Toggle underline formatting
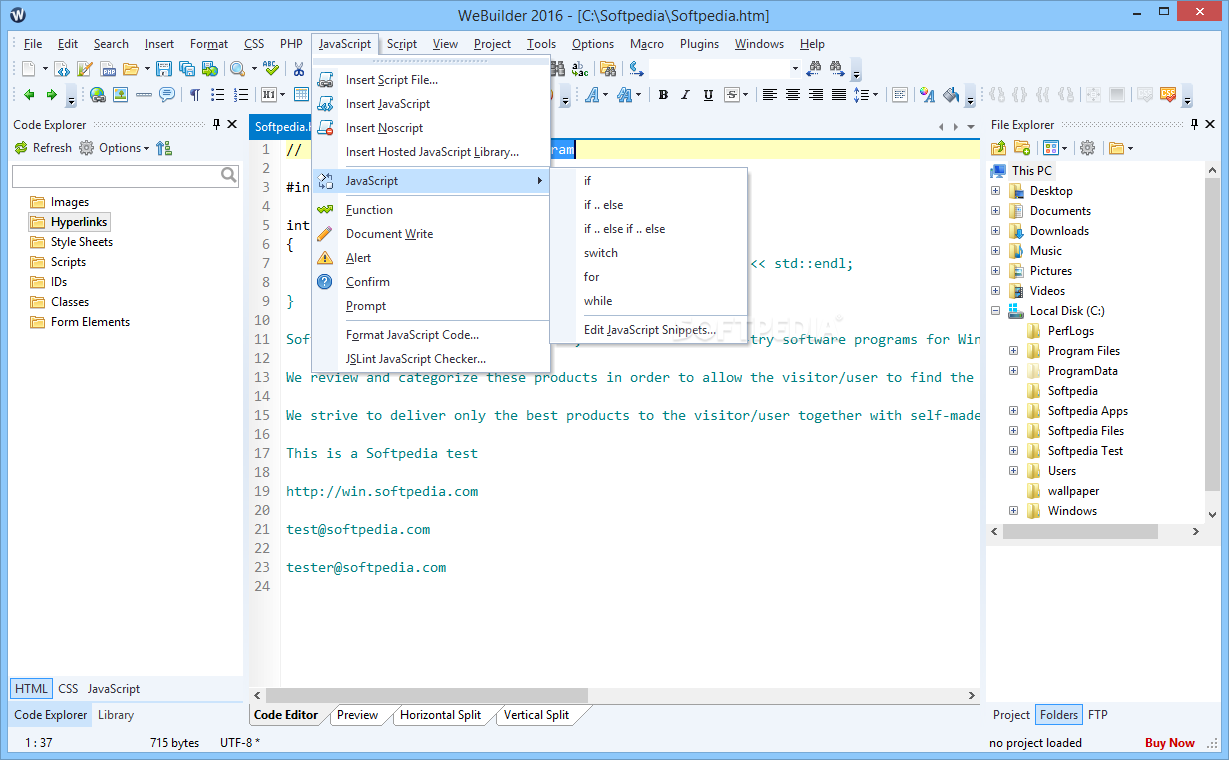This screenshot has height=760, width=1229. [x=708, y=95]
